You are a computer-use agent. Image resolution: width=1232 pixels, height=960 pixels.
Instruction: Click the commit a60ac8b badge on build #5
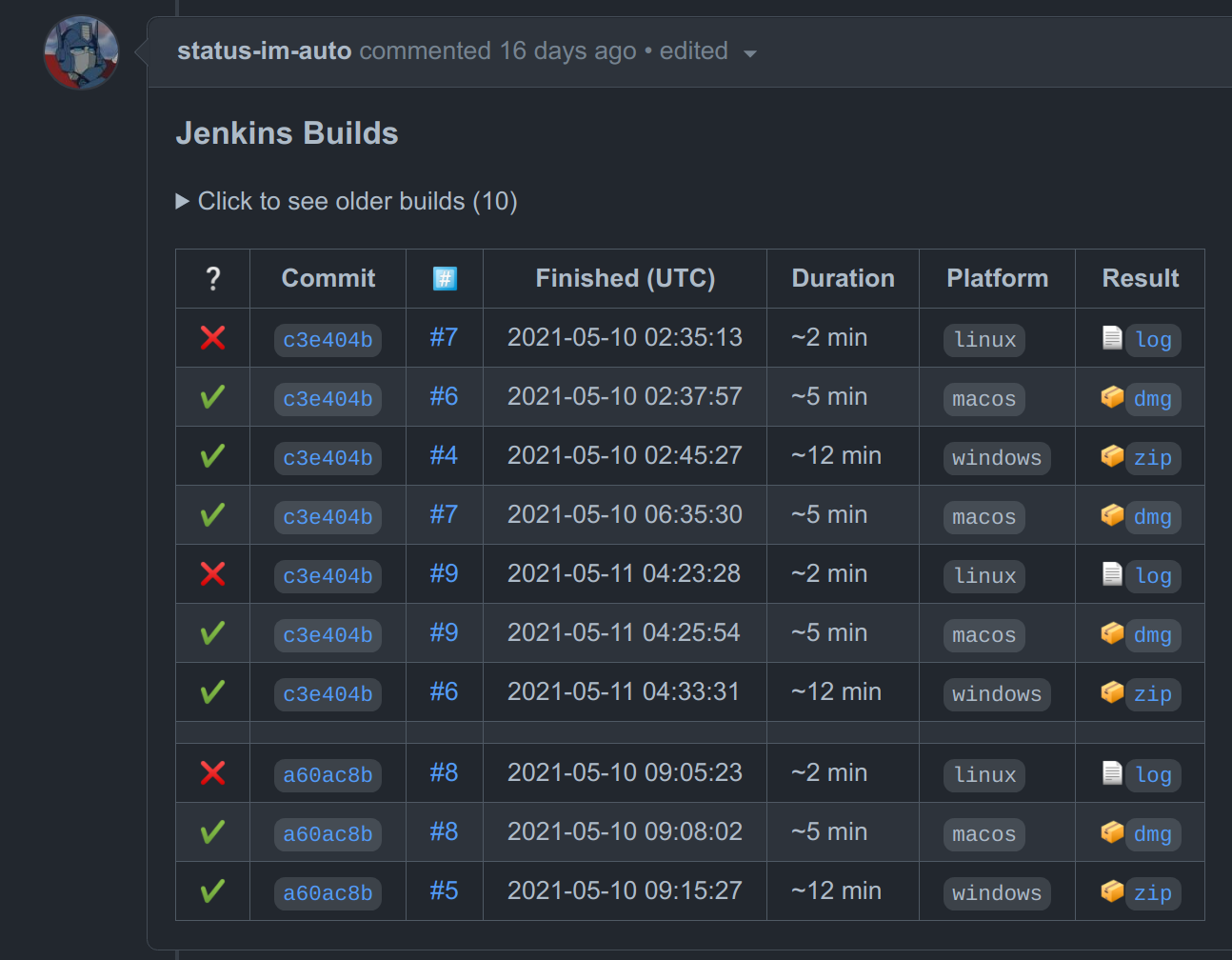tap(328, 892)
